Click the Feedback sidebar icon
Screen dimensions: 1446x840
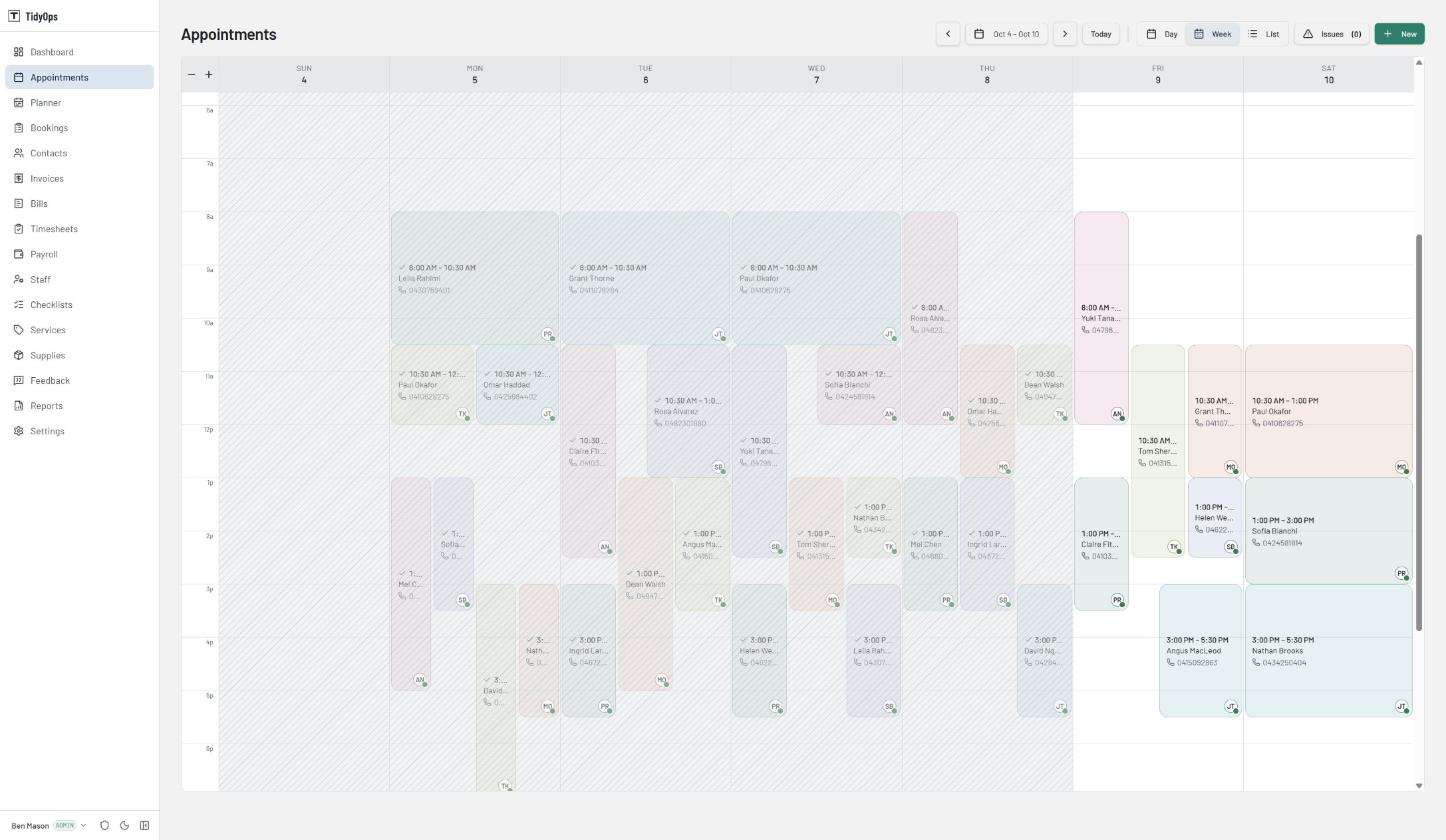point(19,380)
